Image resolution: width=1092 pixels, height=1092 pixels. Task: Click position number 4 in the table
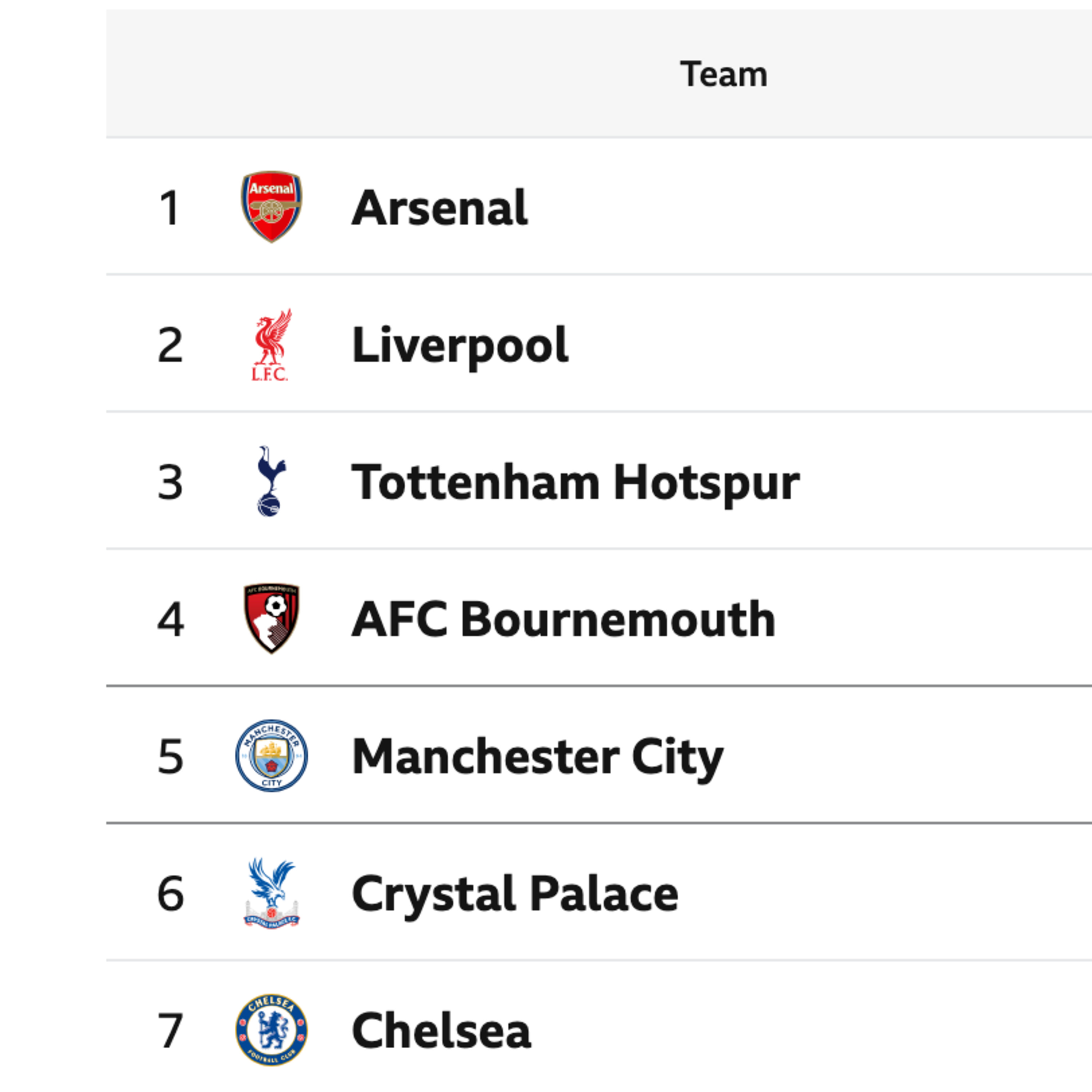coord(170,620)
